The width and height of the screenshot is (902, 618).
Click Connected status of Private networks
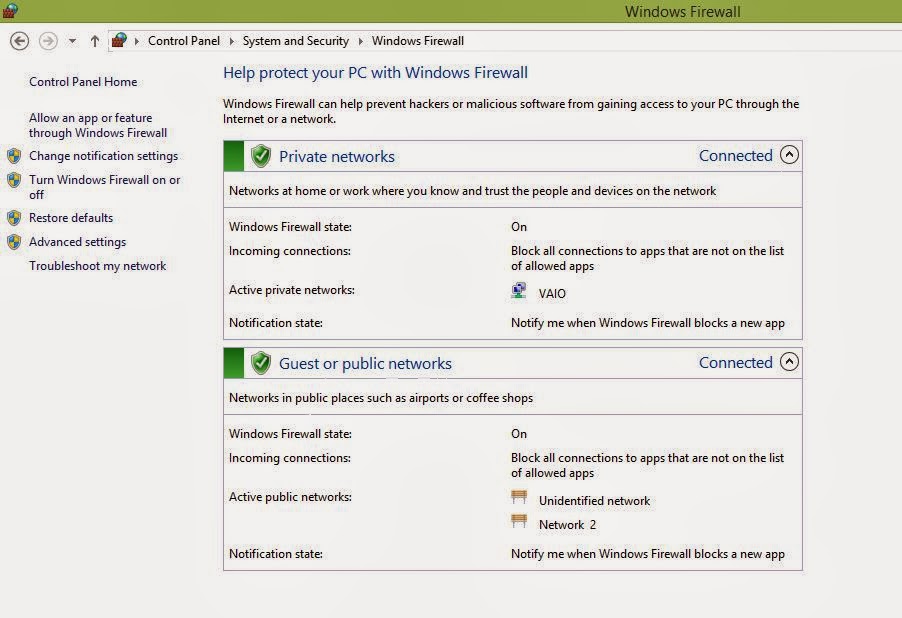point(735,155)
